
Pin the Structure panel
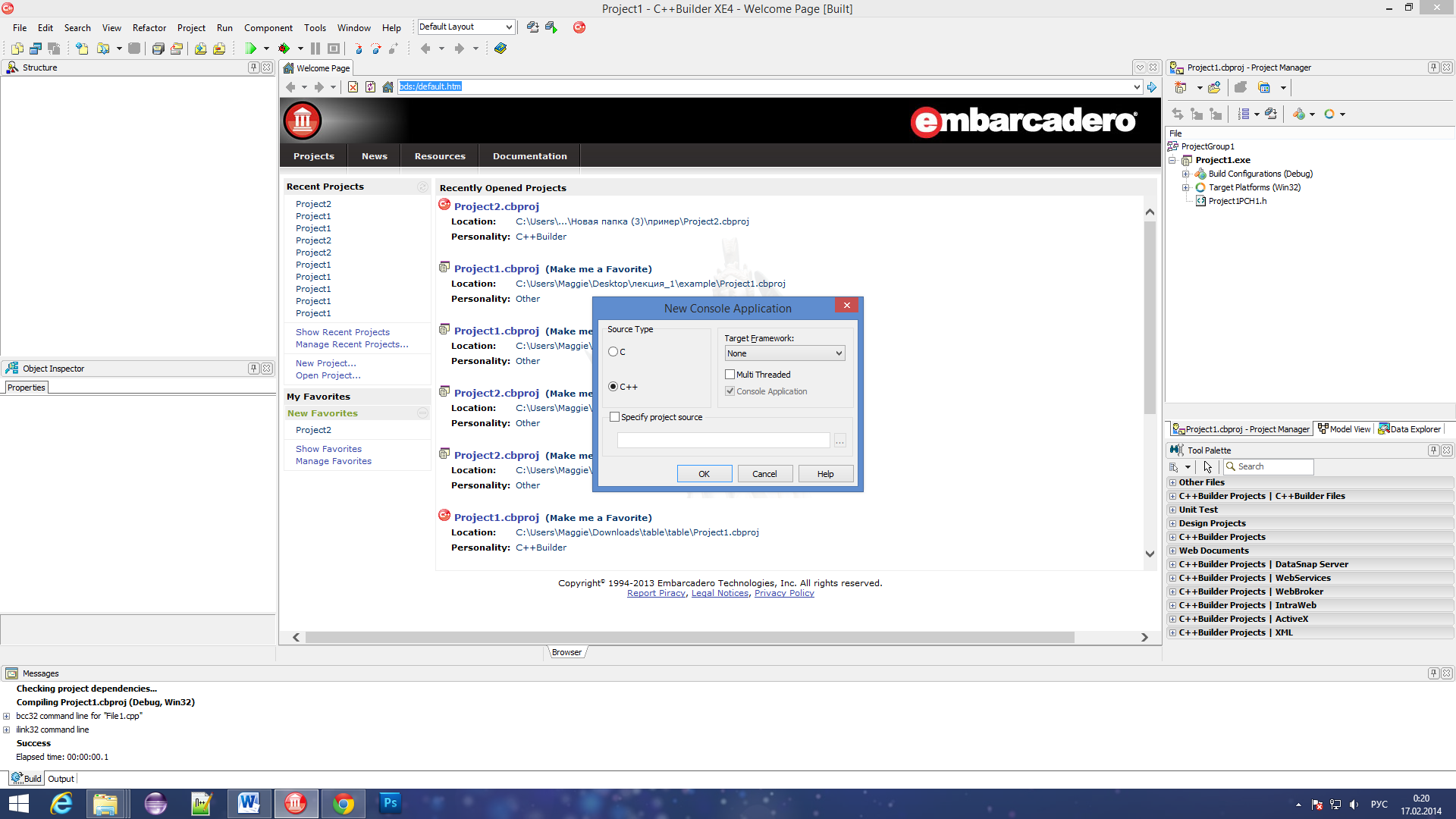(253, 67)
